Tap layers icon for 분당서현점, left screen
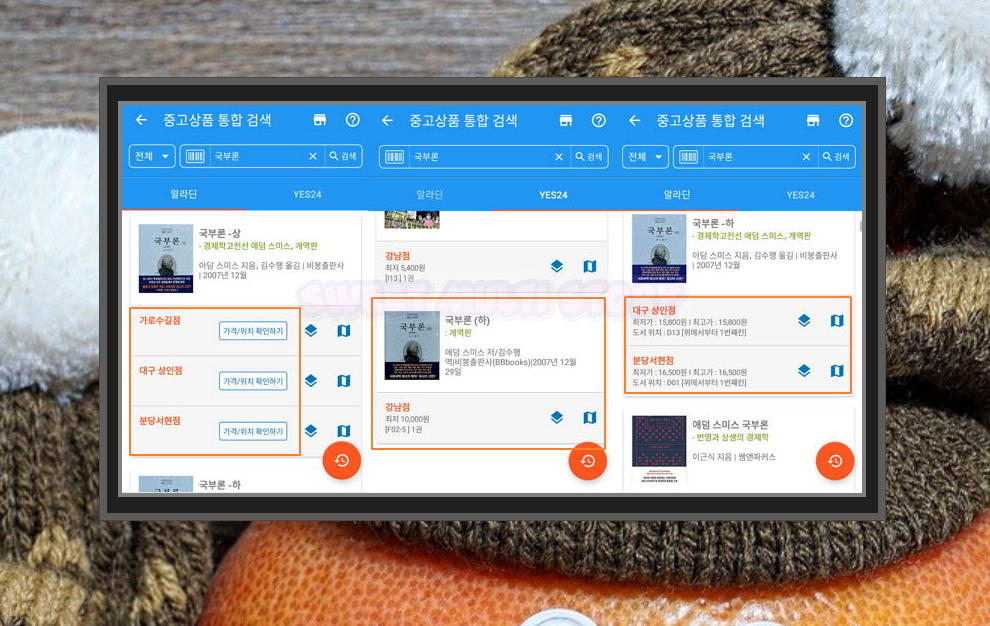This screenshot has height=626, width=990. click(x=311, y=431)
